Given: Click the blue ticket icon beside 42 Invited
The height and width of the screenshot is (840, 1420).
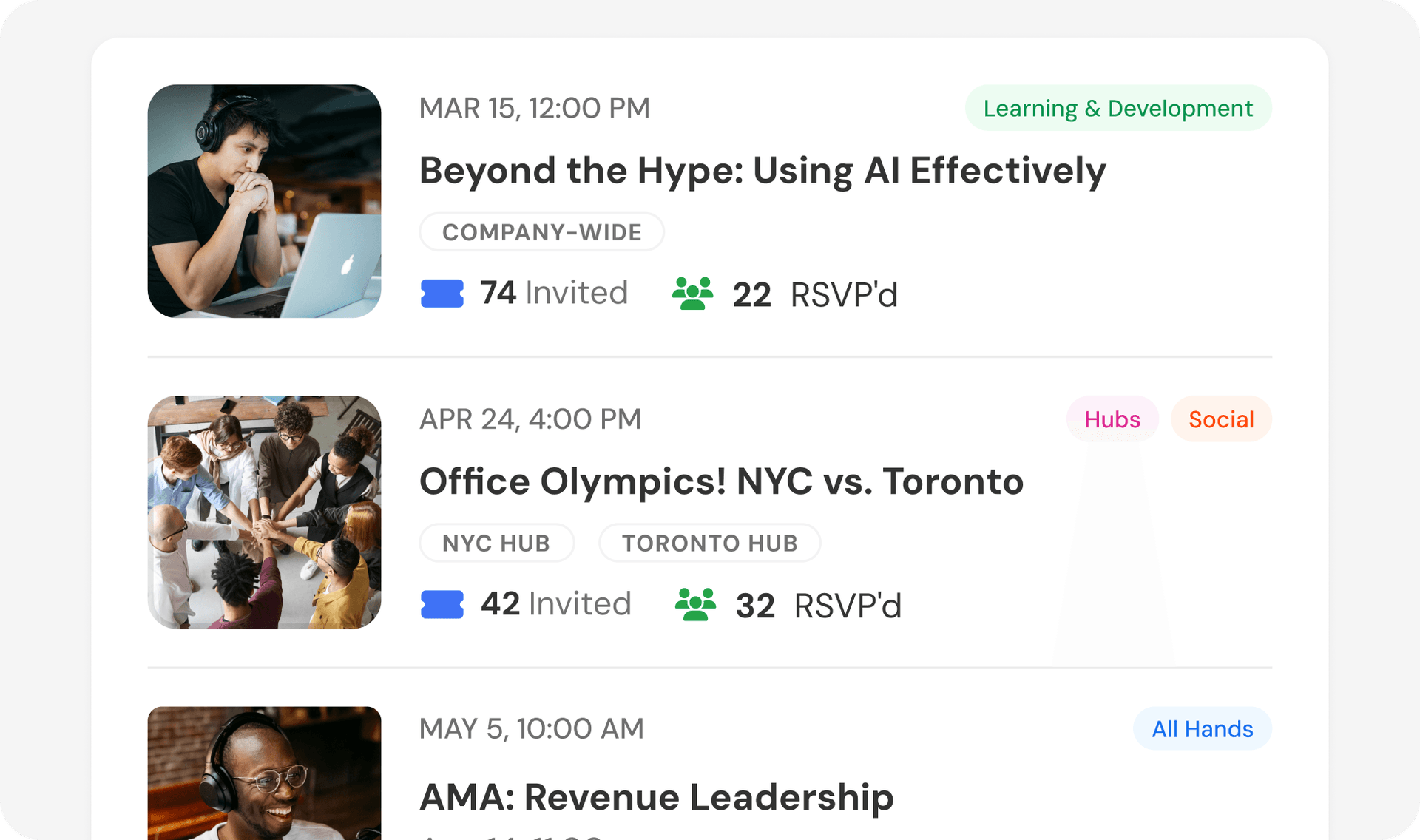Looking at the screenshot, I should point(442,604).
